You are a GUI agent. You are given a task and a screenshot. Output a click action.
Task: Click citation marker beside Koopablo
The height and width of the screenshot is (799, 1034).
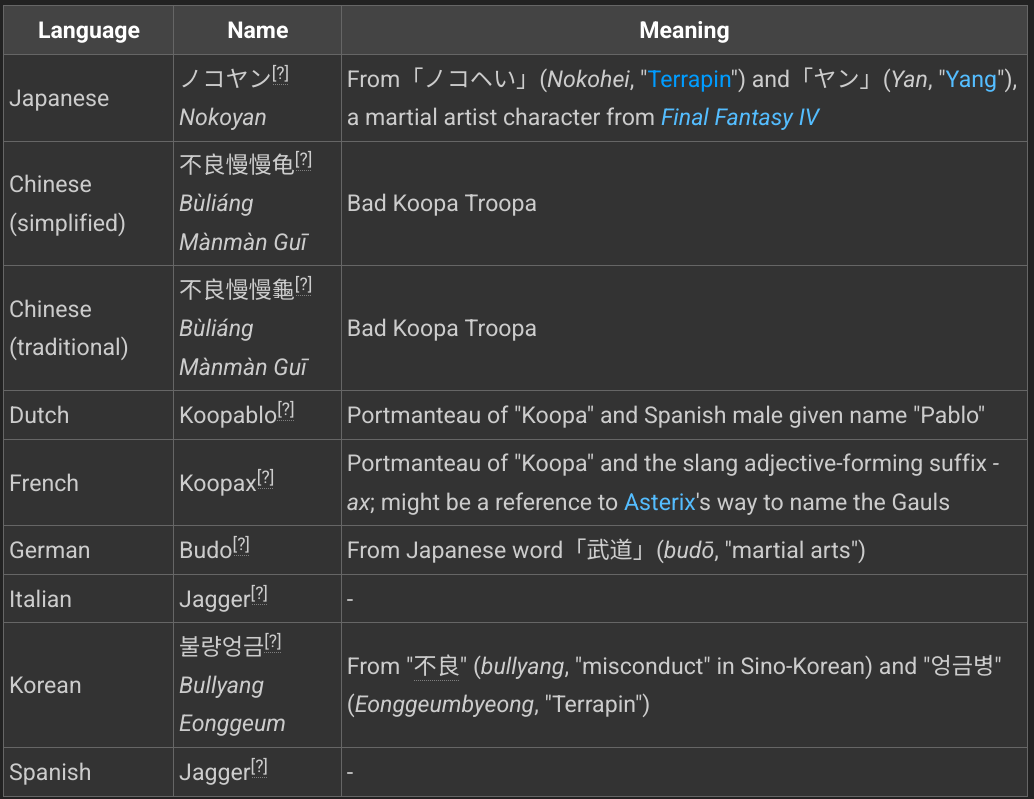286,411
